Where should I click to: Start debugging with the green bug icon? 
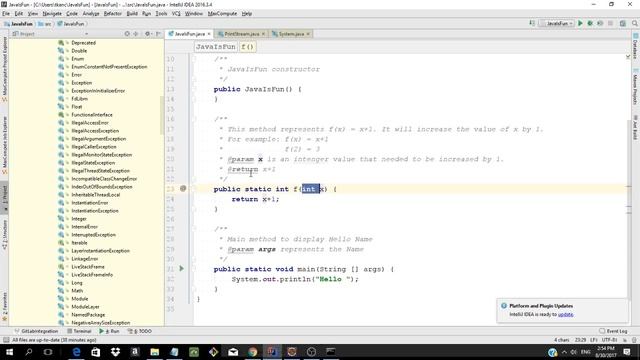(x=590, y=24)
